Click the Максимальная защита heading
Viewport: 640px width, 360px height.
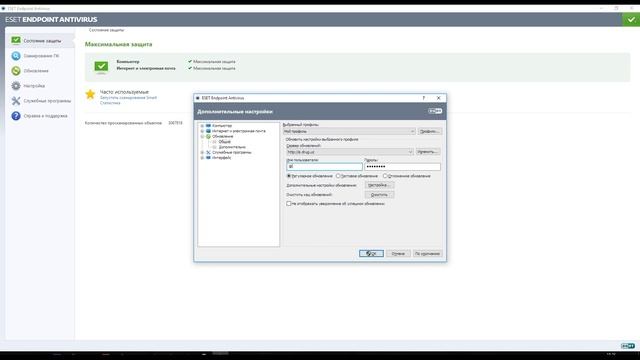click(x=118, y=44)
